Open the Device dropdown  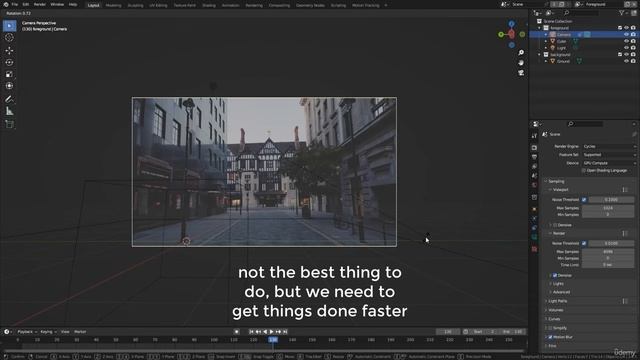[x=609, y=163]
